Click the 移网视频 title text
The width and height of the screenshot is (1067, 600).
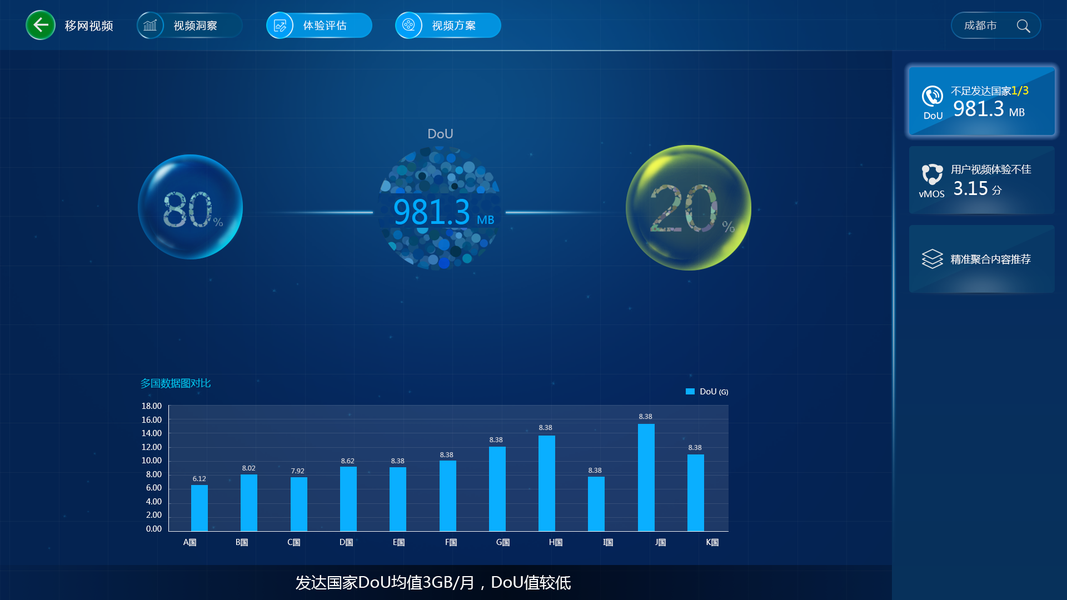88,26
